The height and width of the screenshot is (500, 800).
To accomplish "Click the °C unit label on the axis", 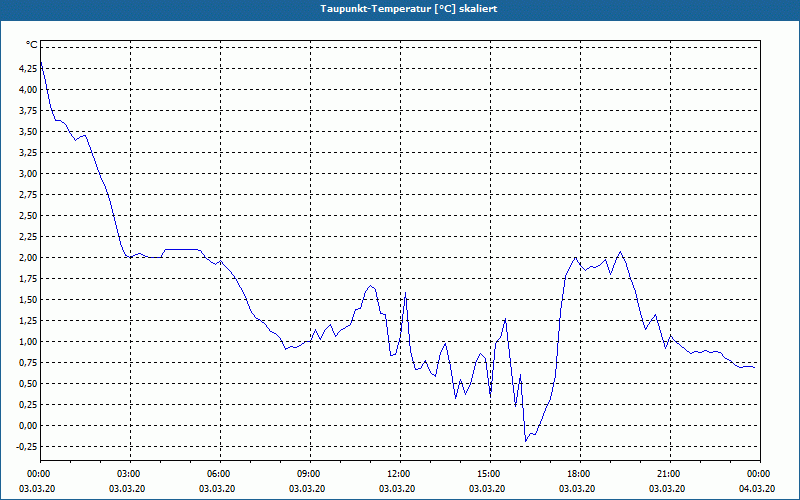I will (x=32, y=45).
